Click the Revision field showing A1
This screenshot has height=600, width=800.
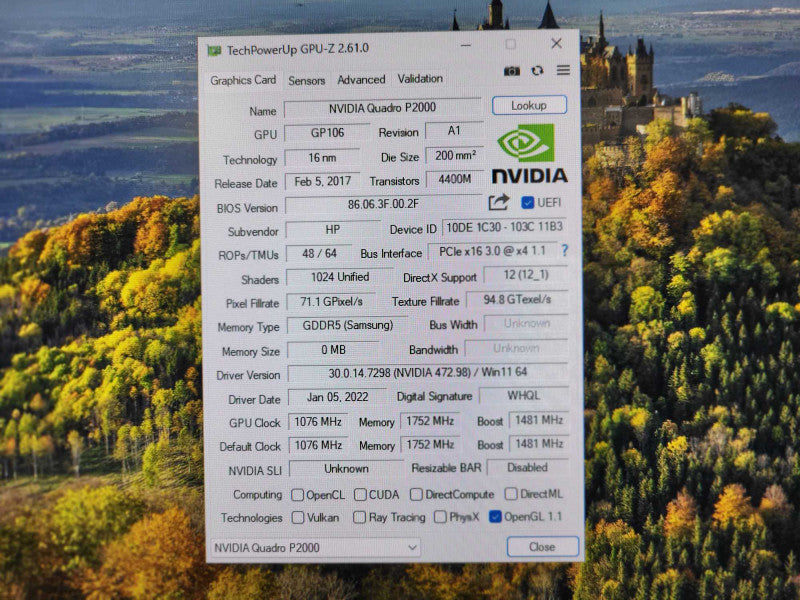pos(454,131)
